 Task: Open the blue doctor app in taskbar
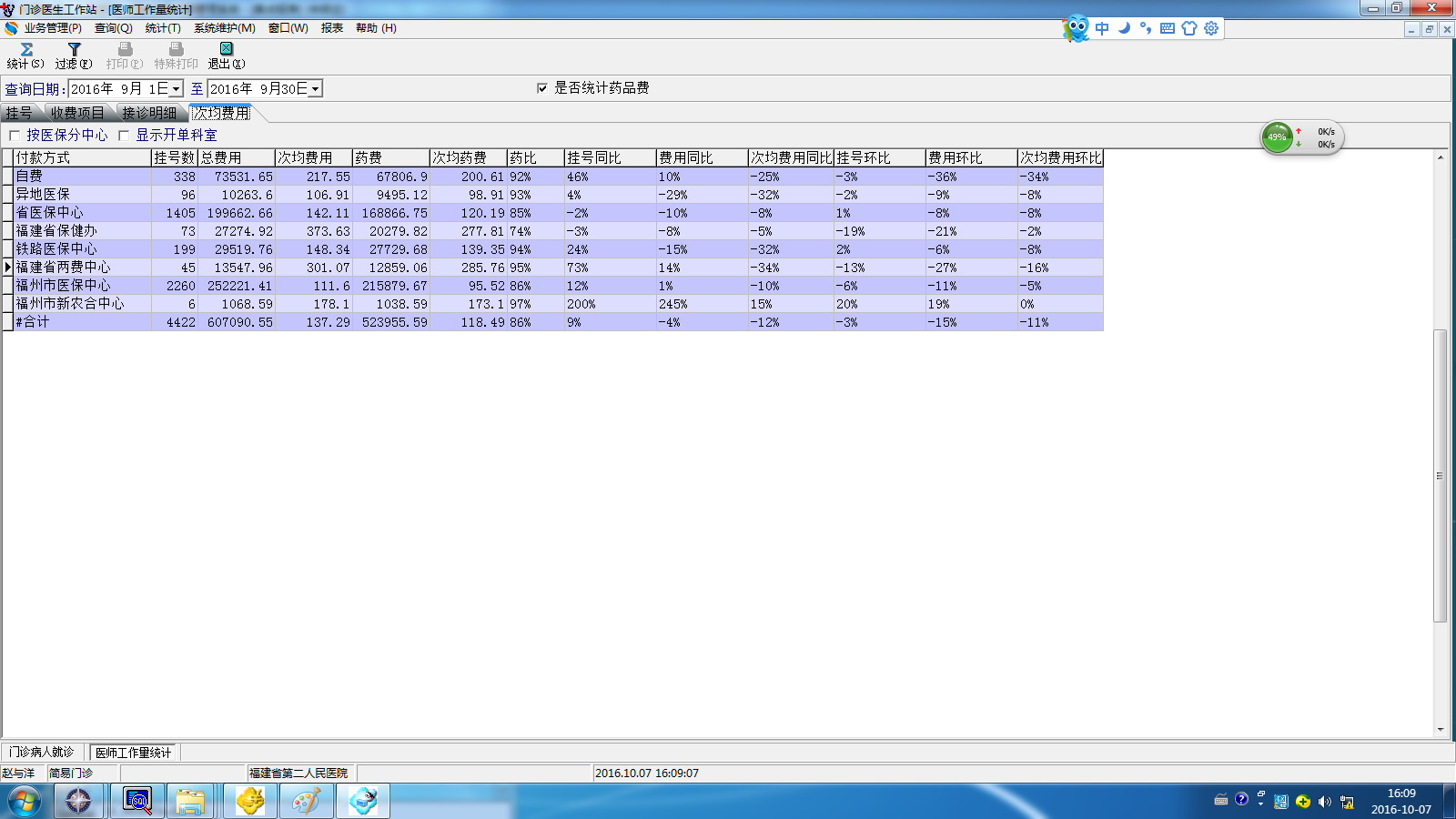tap(363, 802)
